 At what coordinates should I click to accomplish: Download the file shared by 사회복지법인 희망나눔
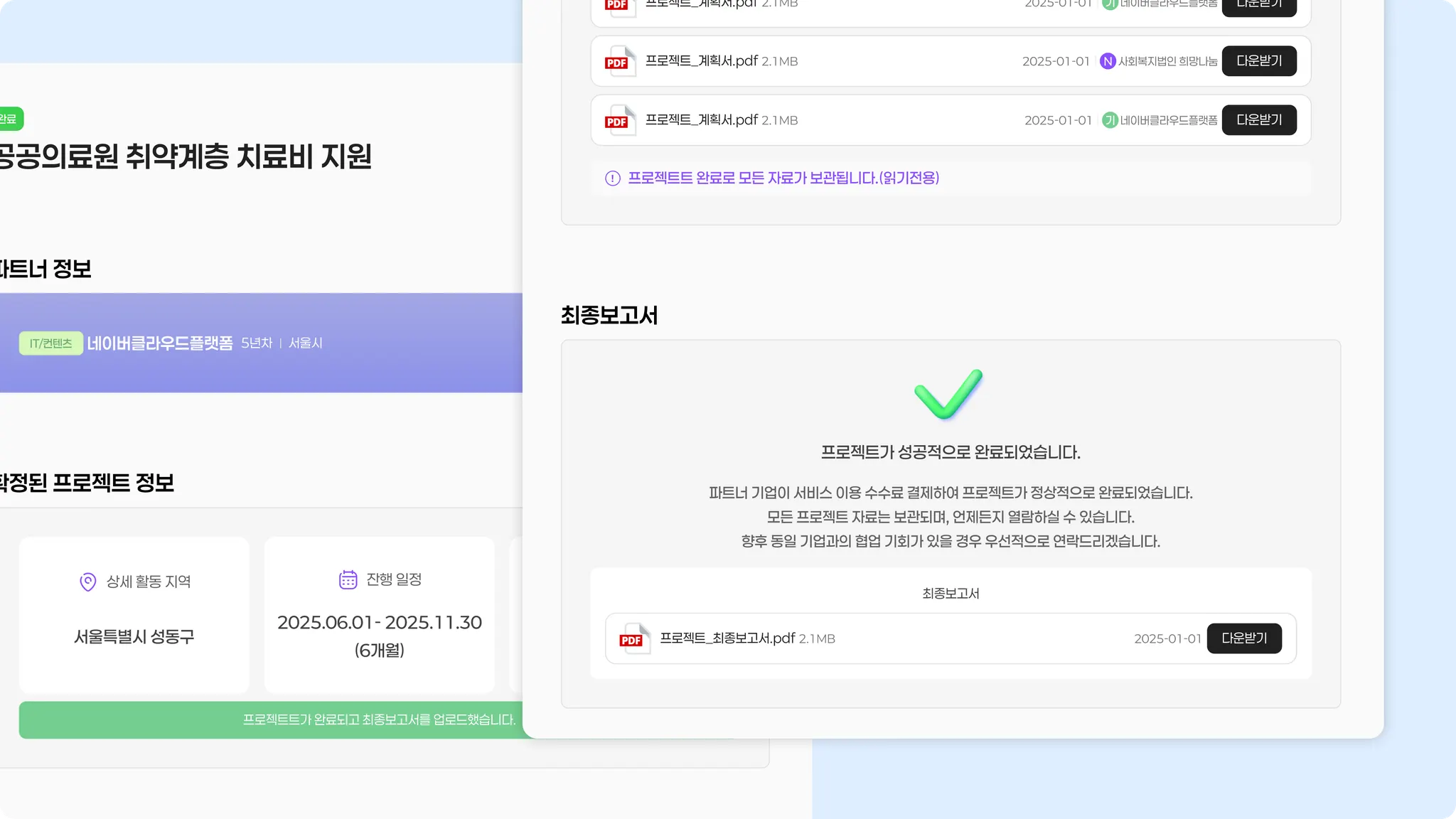[1258, 61]
